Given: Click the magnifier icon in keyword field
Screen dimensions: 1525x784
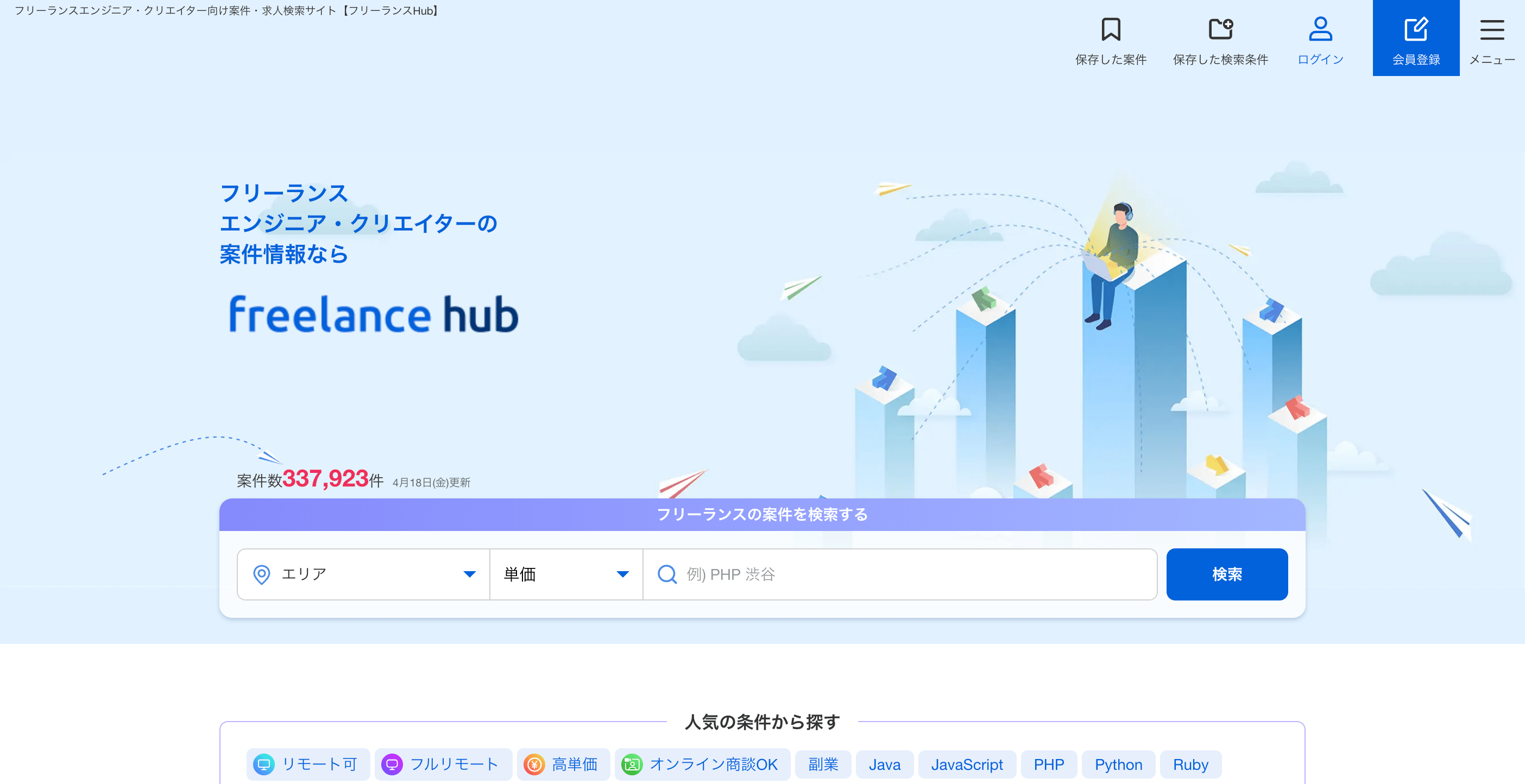Looking at the screenshot, I should (x=667, y=574).
